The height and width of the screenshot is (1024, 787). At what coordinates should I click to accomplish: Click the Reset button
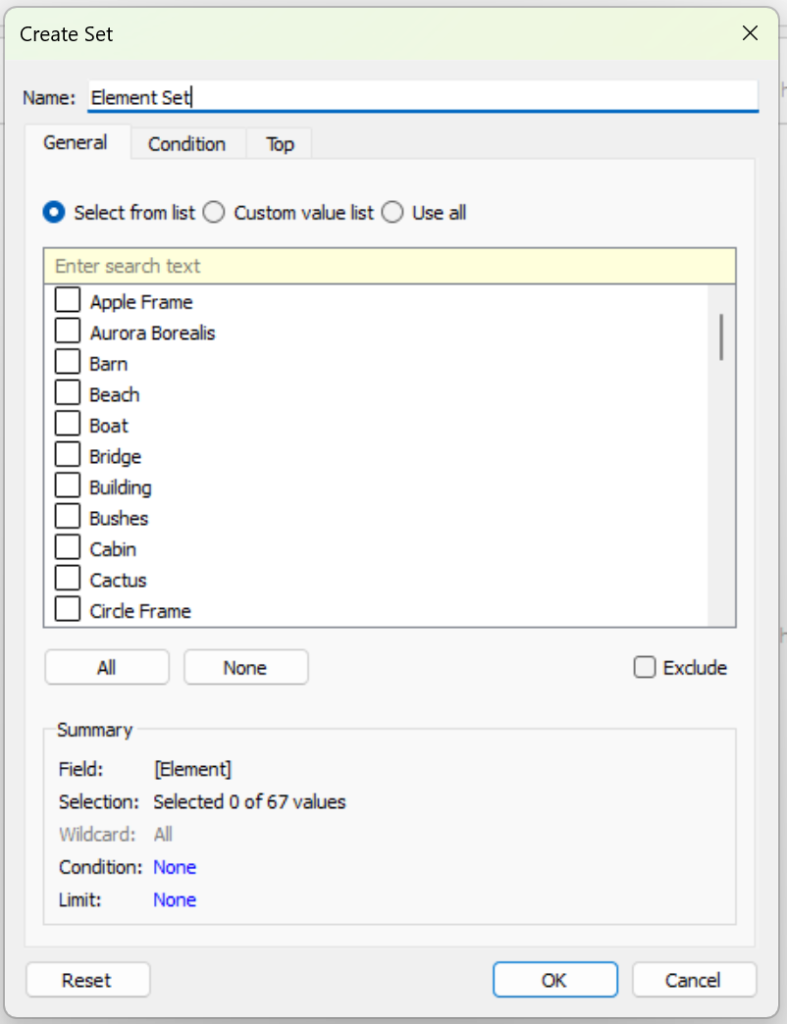[88, 980]
